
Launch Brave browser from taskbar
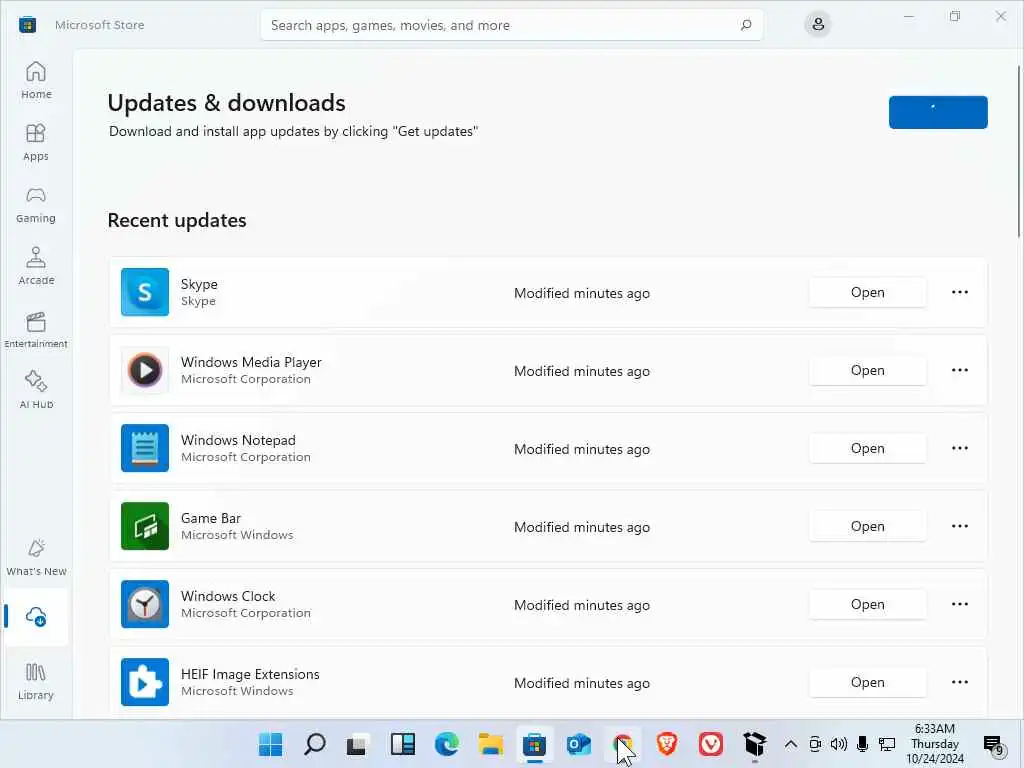[667, 744]
